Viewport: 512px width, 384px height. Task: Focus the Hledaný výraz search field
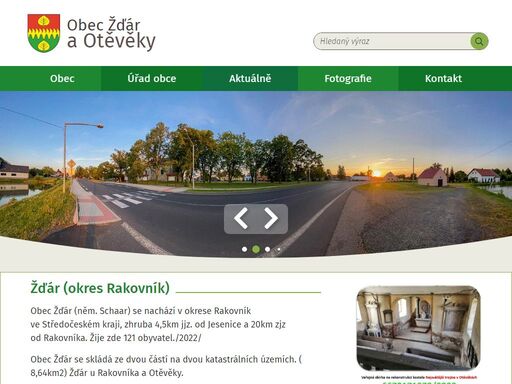[392, 41]
